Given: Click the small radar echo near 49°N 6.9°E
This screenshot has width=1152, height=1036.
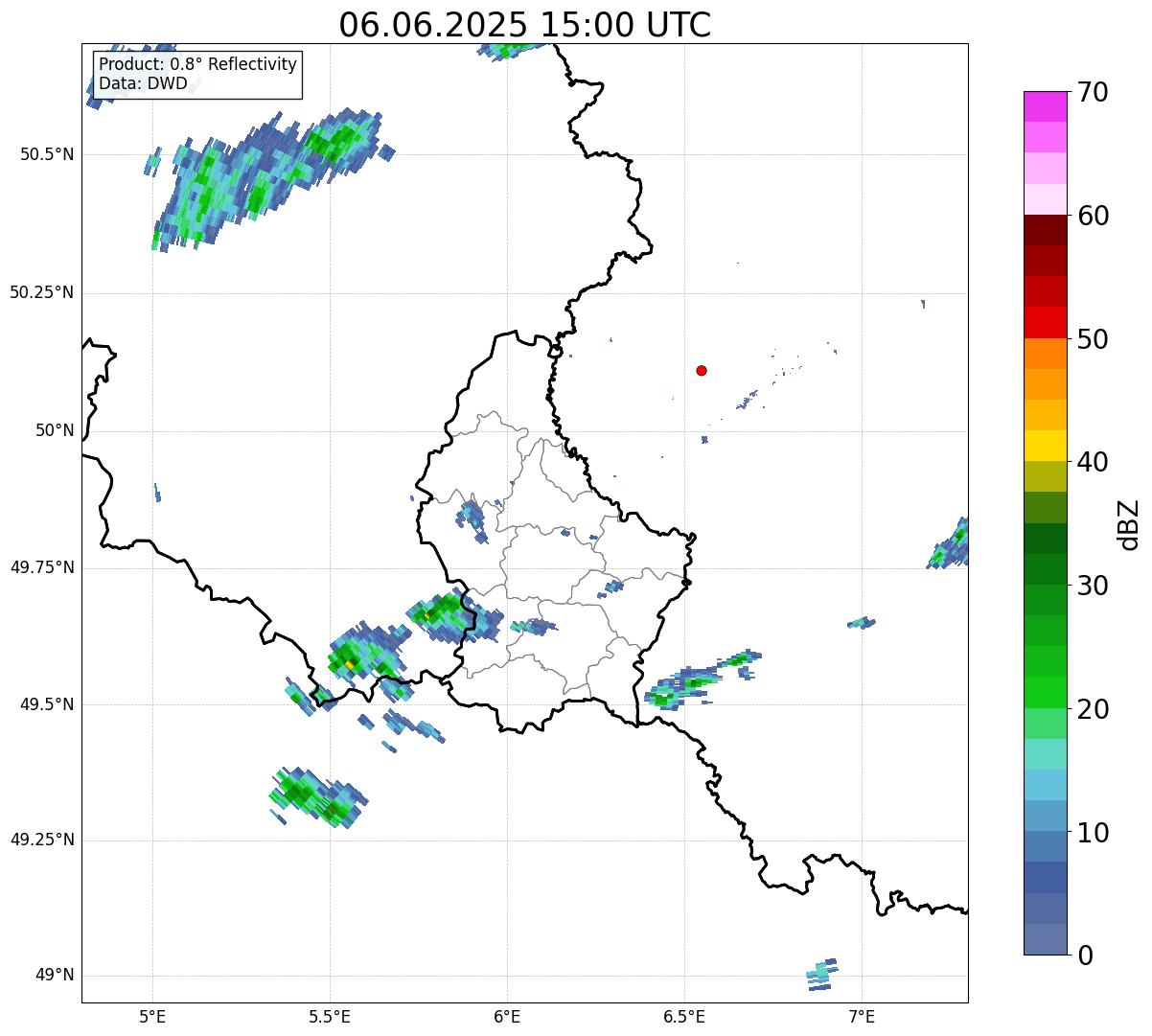Looking at the screenshot, I should click(x=821, y=974).
